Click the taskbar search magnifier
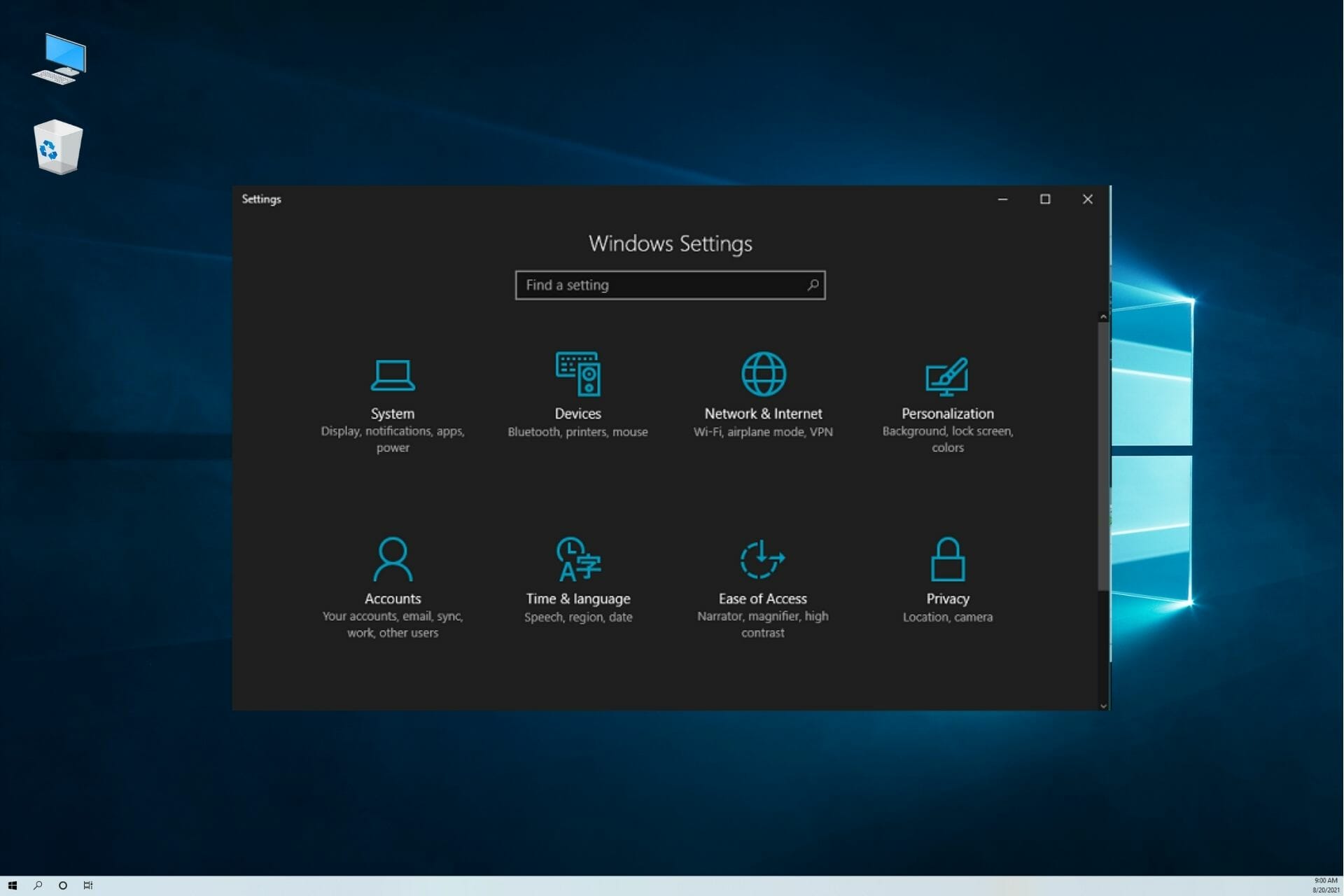Image resolution: width=1344 pixels, height=896 pixels. point(38,885)
